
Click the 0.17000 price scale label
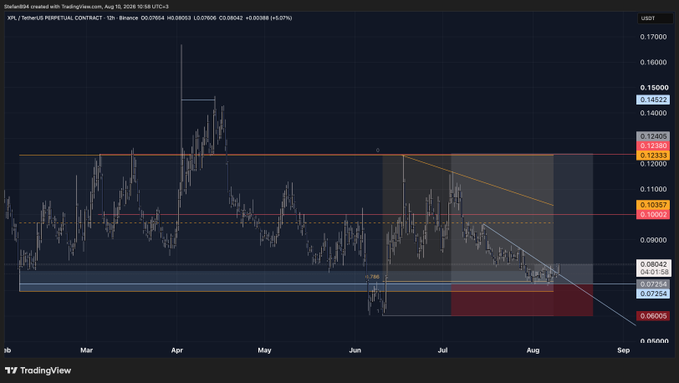pos(653,37)
